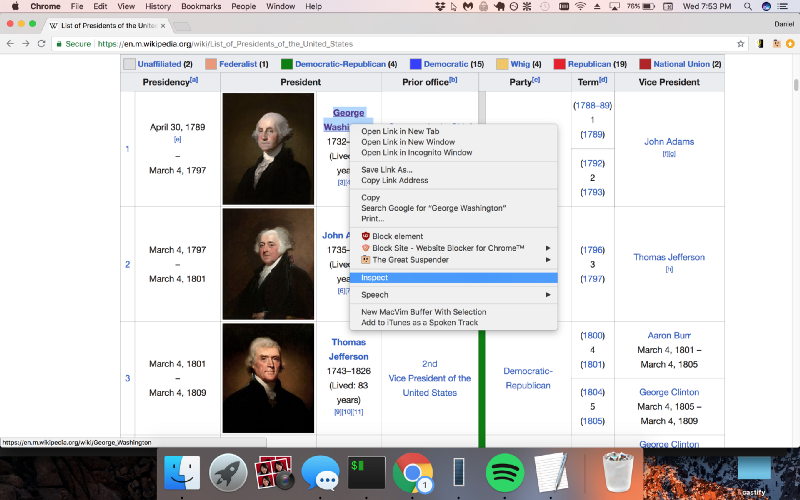Open the John Adams vice president link
Viewport: 800px width, 500px height.
tap(669, 141)
